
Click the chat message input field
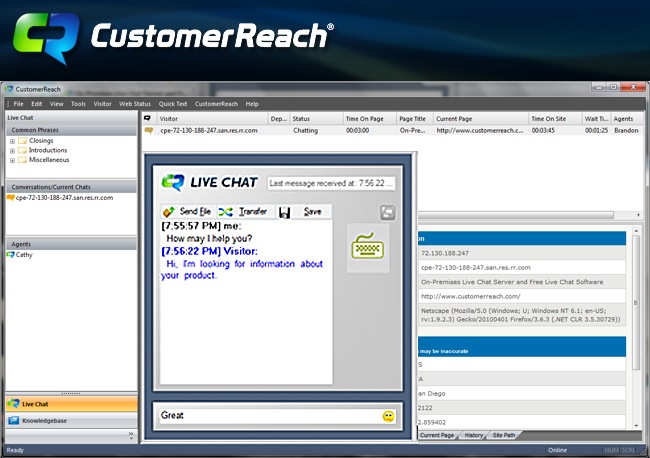(265, 415)
